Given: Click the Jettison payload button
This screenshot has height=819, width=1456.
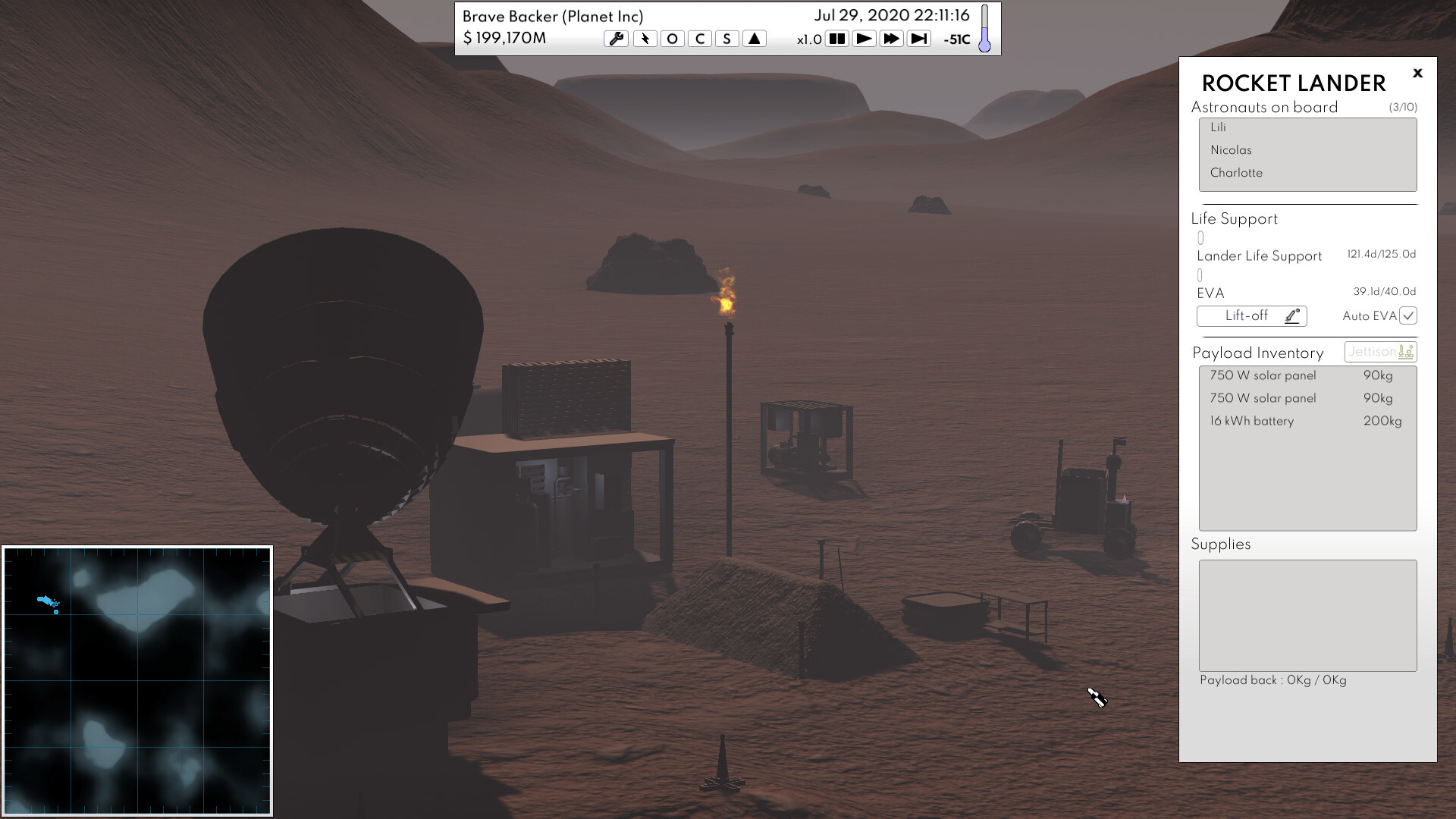Looking at the screenshot, I should [1380, 352].
